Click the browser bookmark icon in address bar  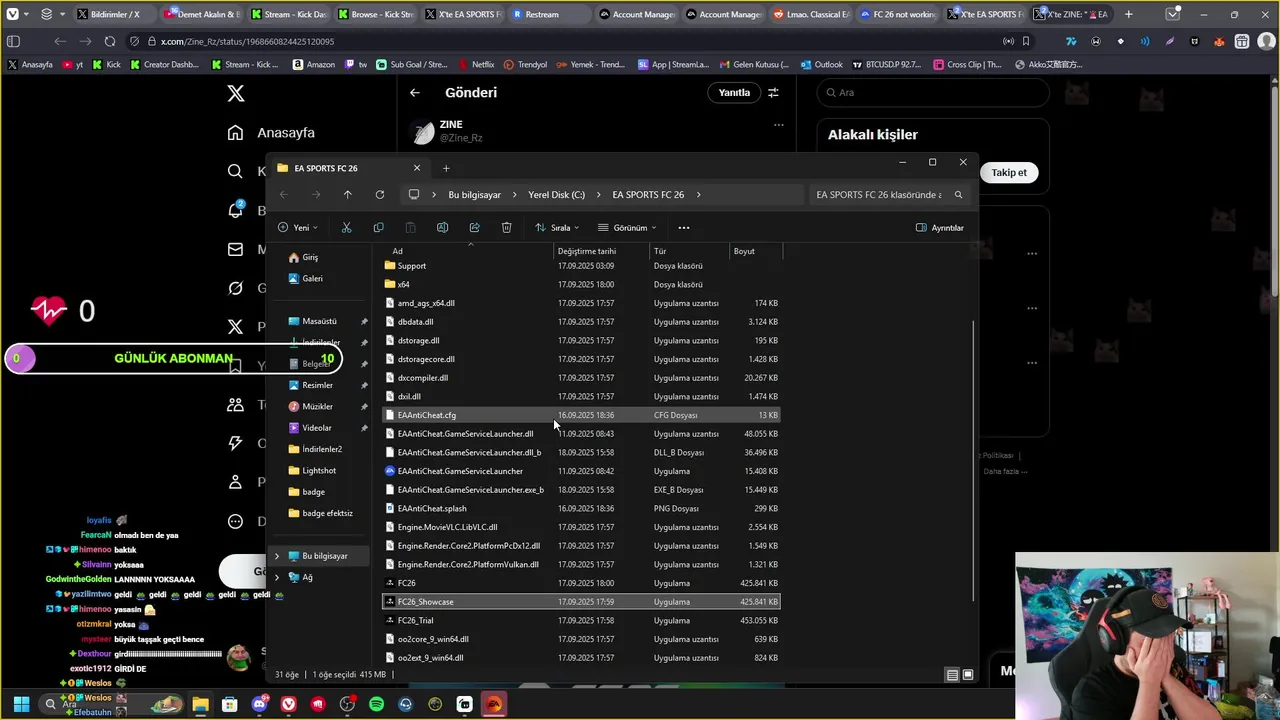tap(1026, 41)
